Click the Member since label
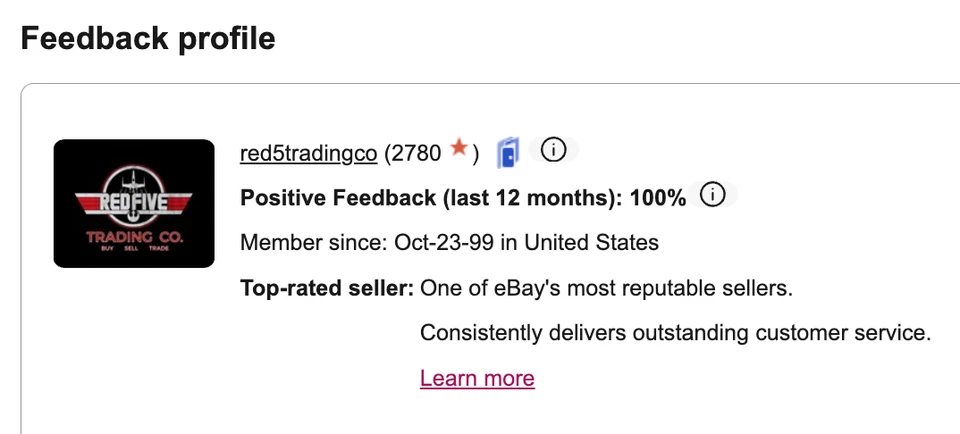 tap(314, 242)
